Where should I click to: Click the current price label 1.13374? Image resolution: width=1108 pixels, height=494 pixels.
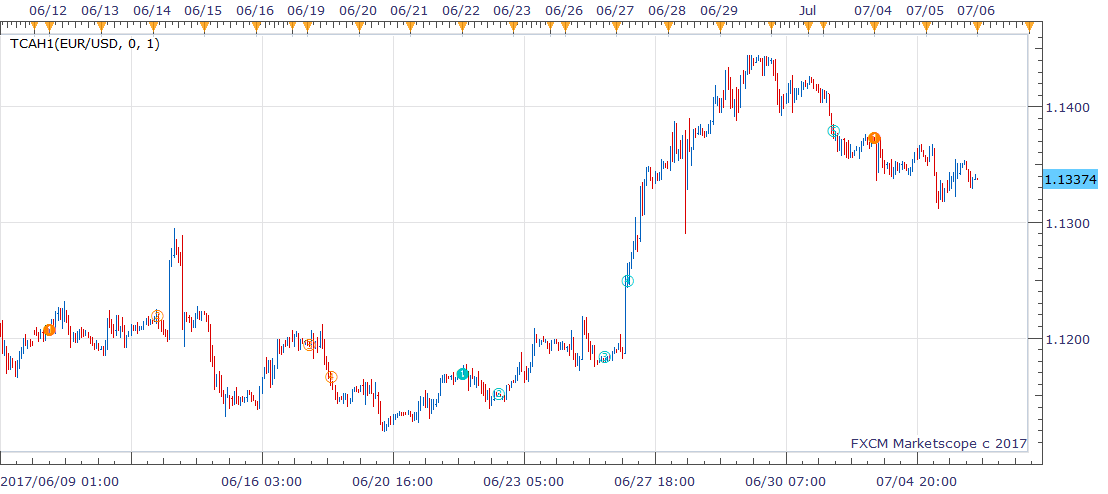click(1070, 180)
